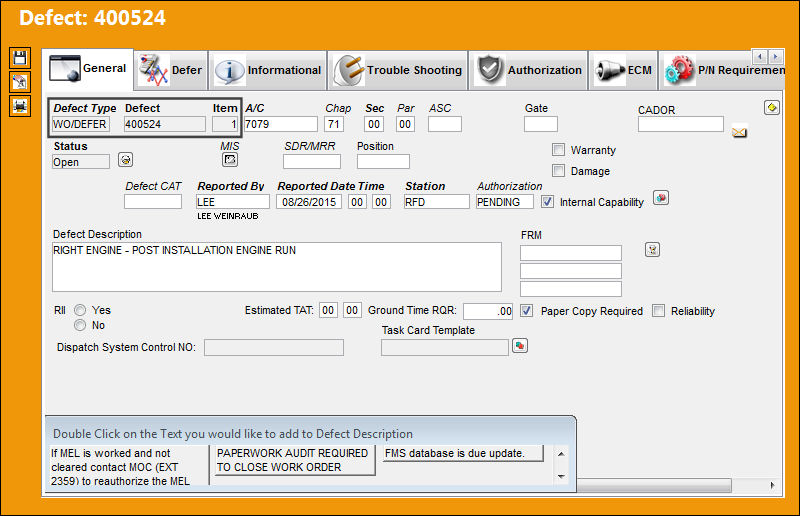Screen dimensions: 800x516
Task: Toggle the Warranty checkbox
Action: point(558,150)
